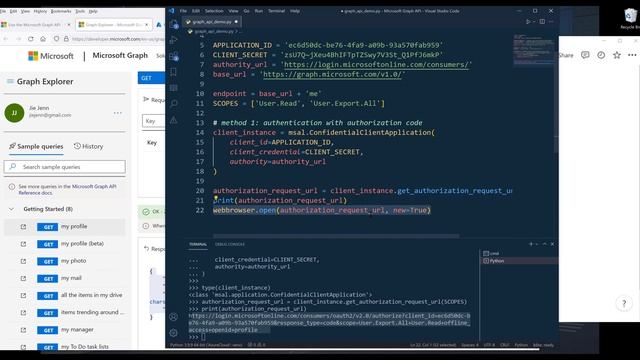Open the ellipsis menu beside Jie Jenn profile

click(x=118, y=113)
